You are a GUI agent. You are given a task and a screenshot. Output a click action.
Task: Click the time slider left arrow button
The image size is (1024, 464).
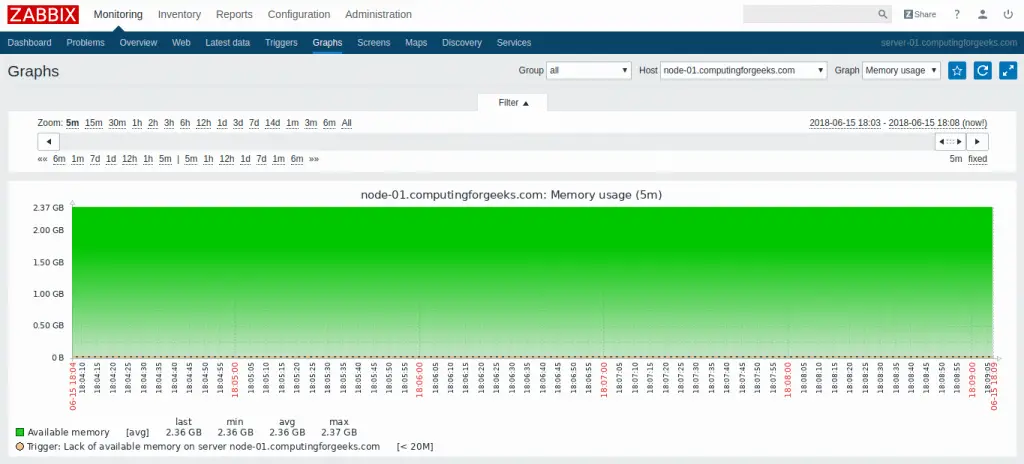point(43,142)
